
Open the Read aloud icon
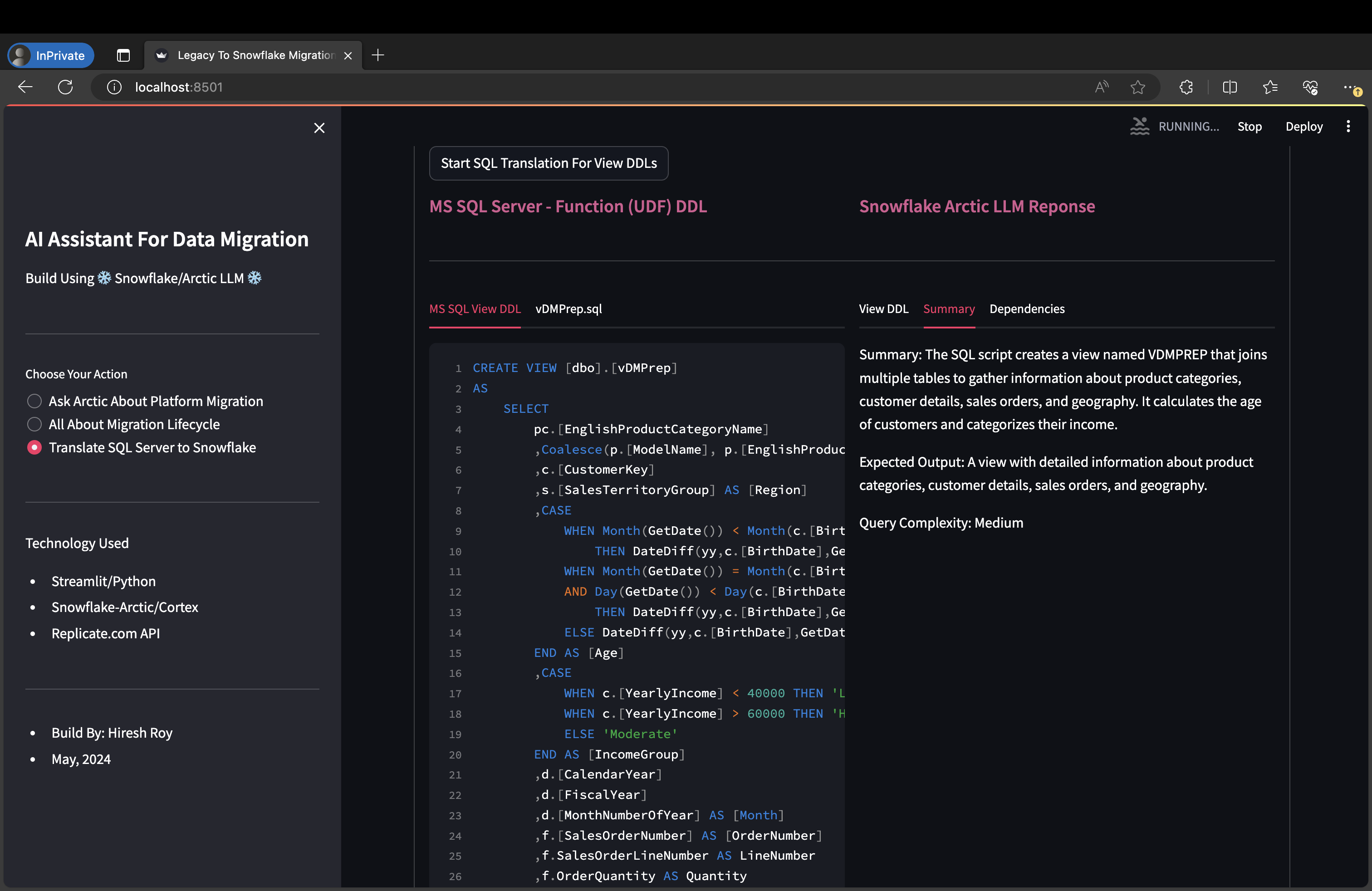point(1102,87)
